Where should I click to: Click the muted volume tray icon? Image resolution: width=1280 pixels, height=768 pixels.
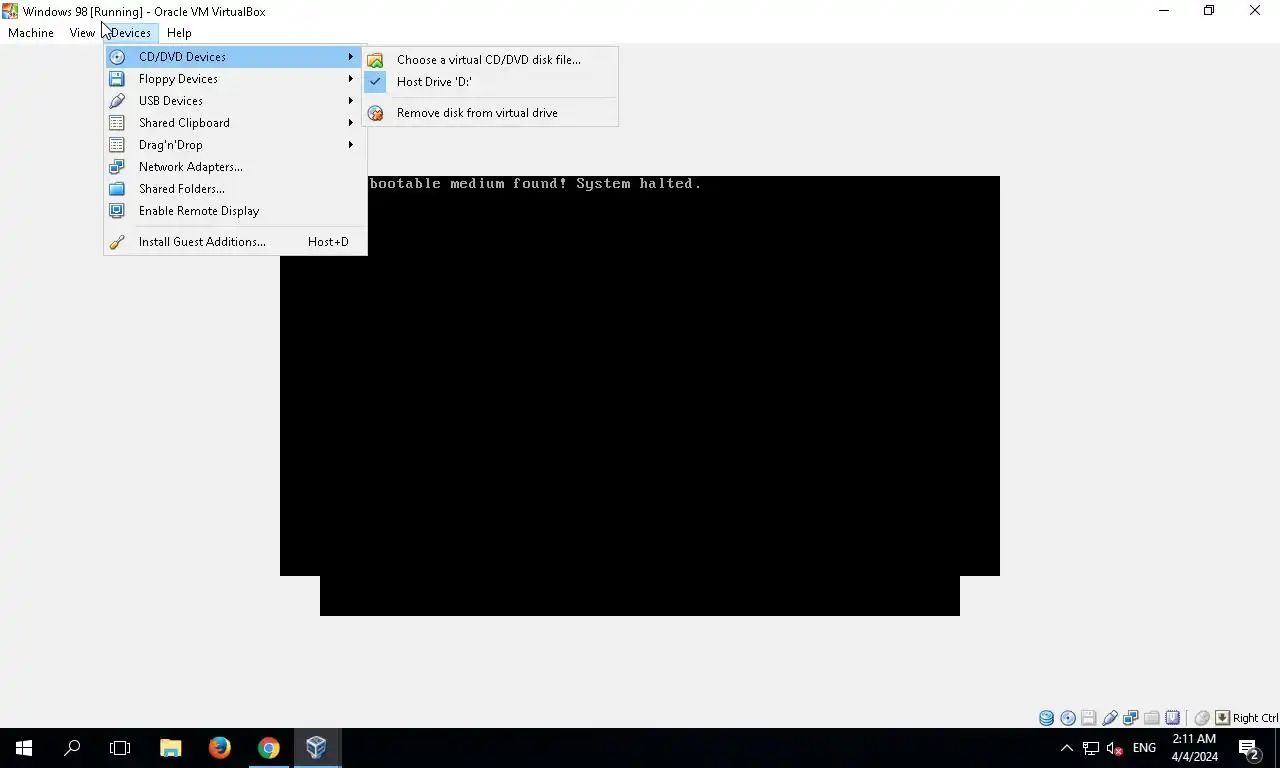1115,748
